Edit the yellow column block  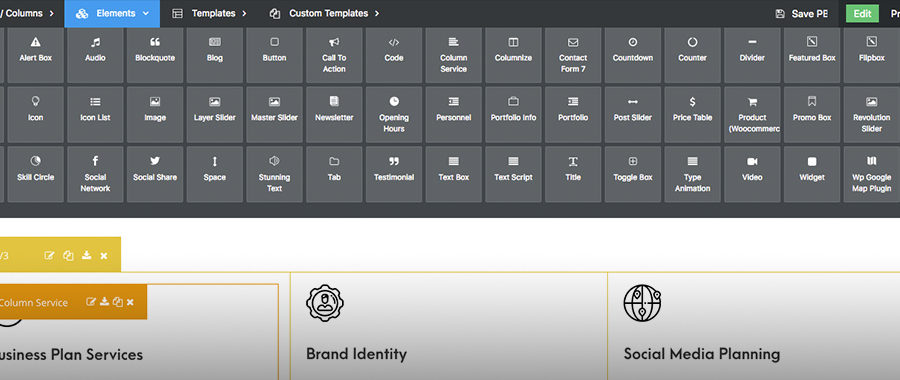49,255
